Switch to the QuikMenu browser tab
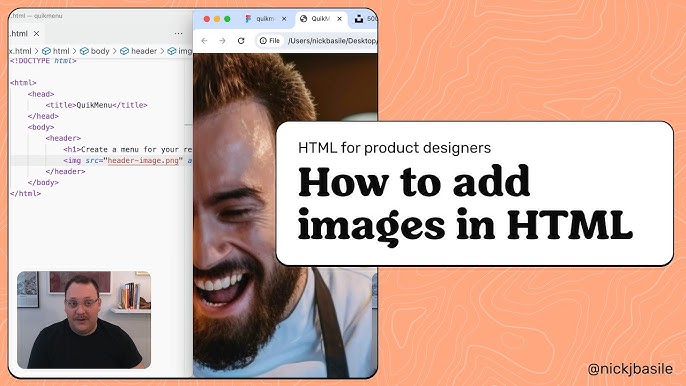The width and height of the screenshot is (686, 386). (x=320, y=19)
